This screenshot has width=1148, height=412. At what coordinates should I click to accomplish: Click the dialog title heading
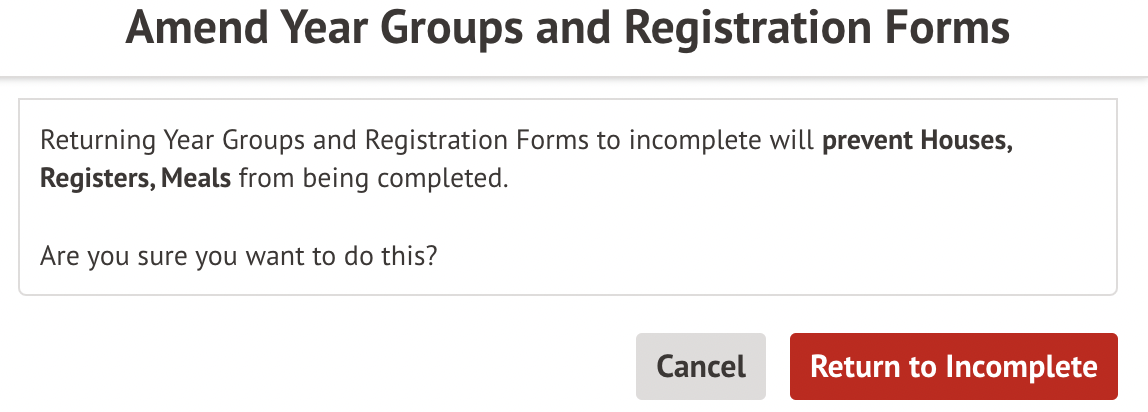pos(567,32)
